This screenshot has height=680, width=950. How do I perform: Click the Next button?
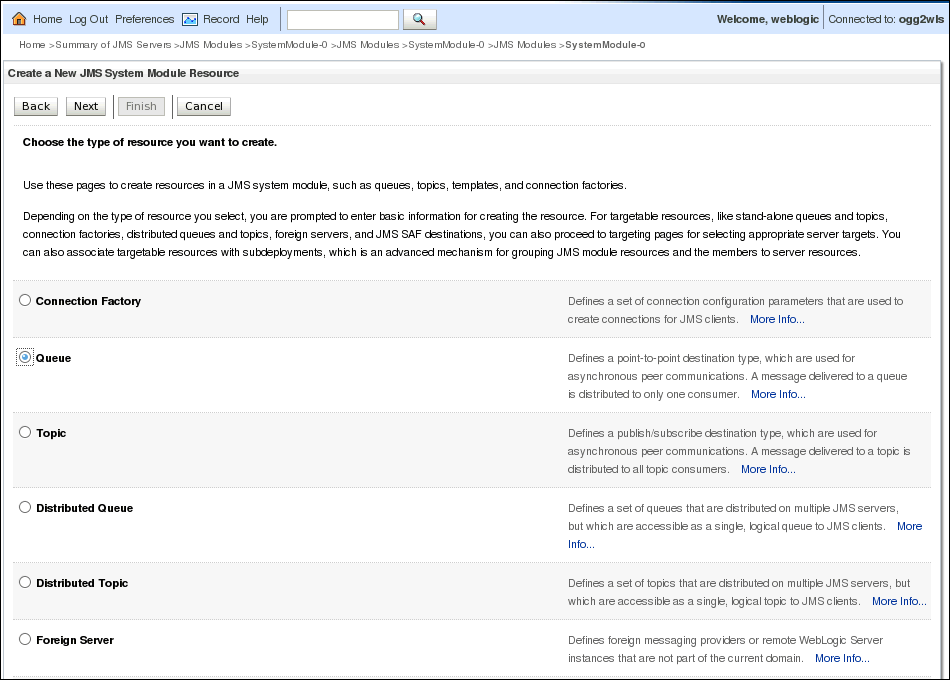(86, 106)
